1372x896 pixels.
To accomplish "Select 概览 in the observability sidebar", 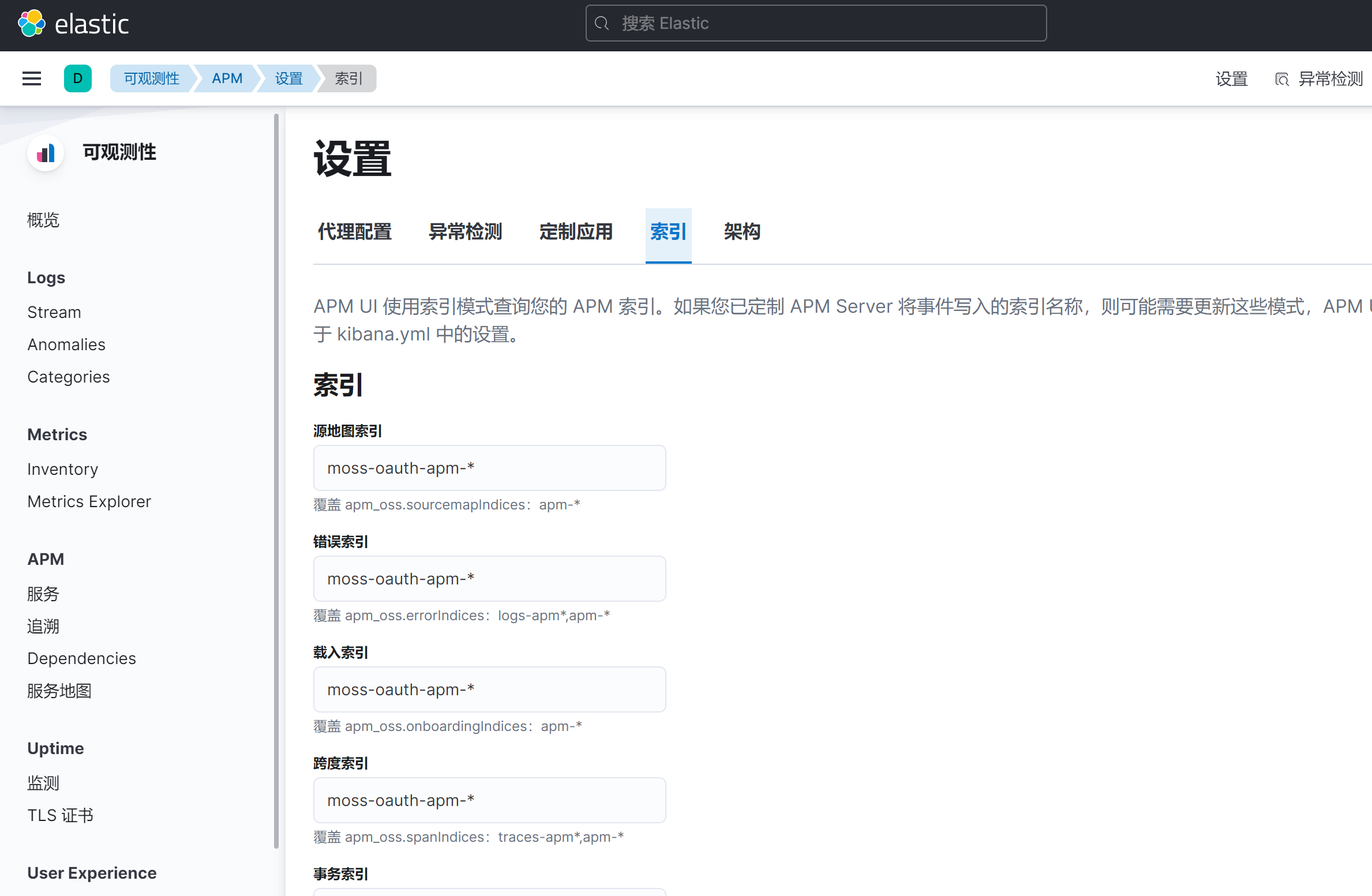I will coord(43,220).
